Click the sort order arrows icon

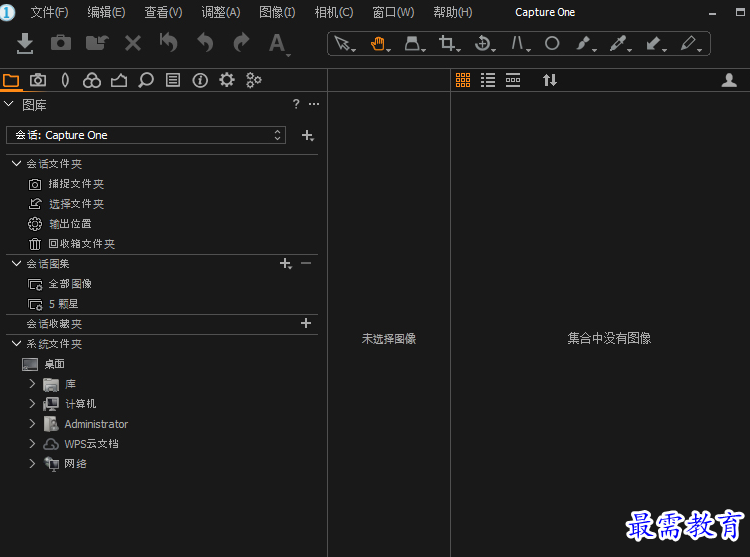click(x=550, y=80)
